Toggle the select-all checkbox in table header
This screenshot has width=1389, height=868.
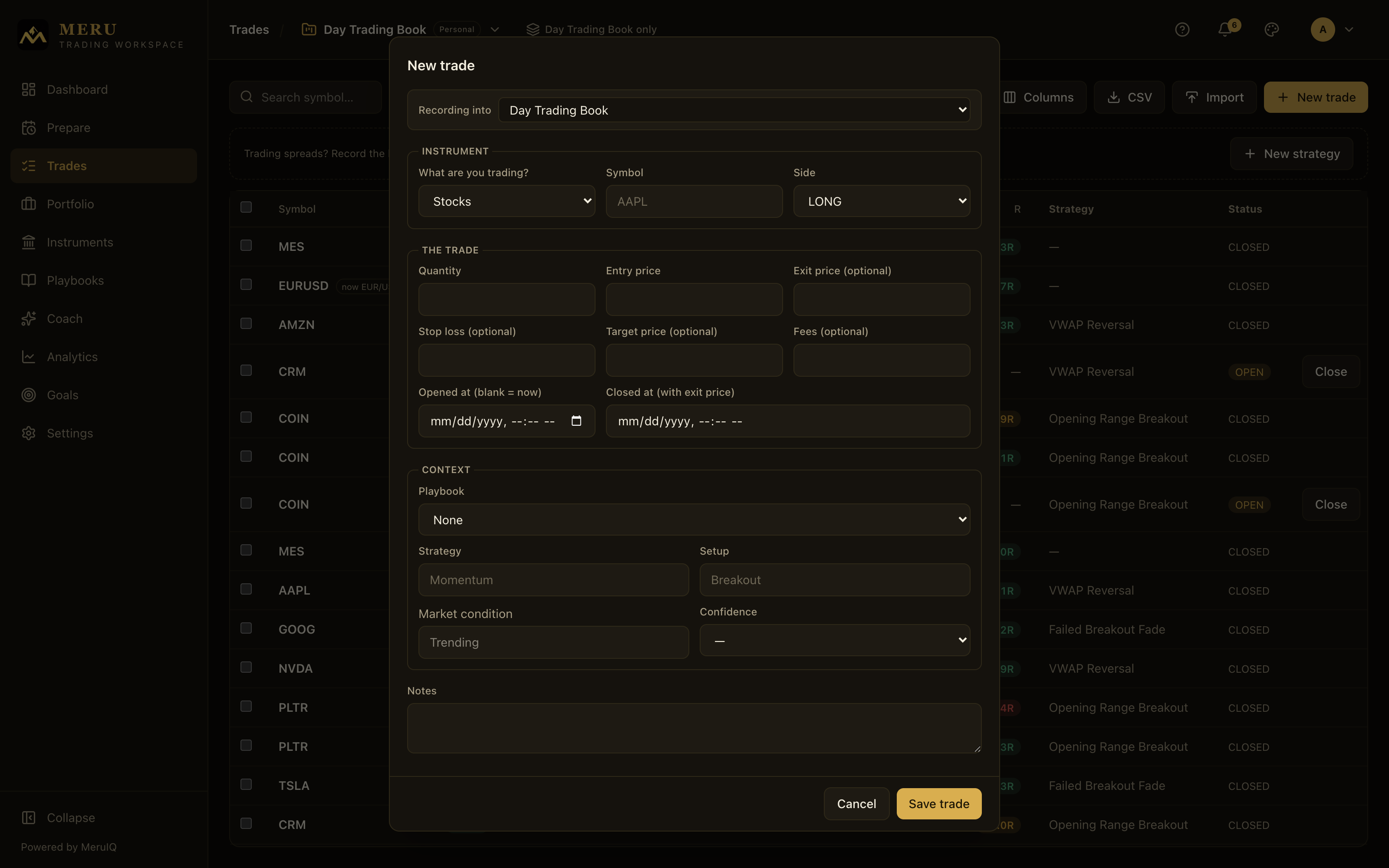click(246, 207)
